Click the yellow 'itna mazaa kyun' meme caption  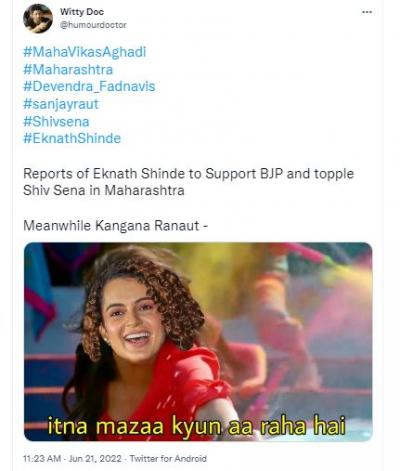click(x=196, y=425)
